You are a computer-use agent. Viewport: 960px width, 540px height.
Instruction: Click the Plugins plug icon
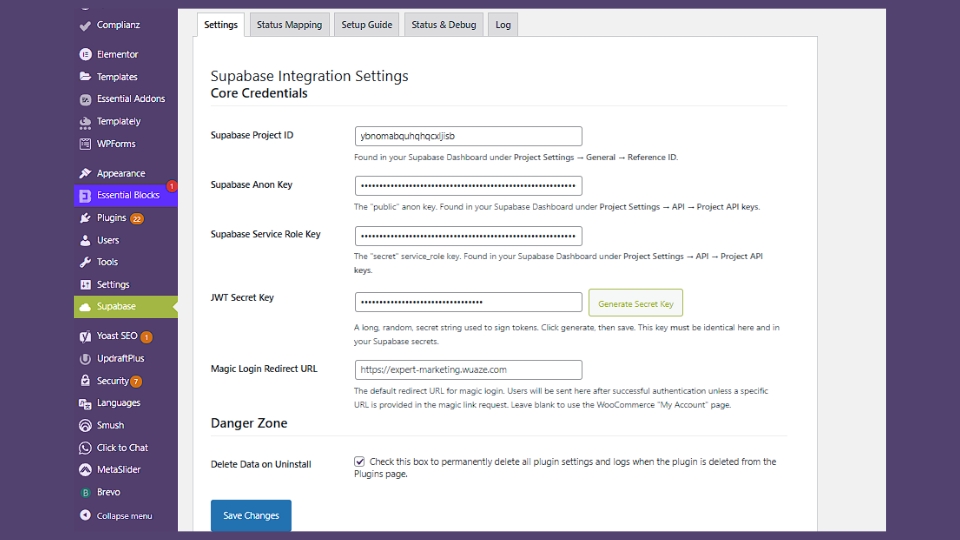pyautogui.click(x=85, y=218)
